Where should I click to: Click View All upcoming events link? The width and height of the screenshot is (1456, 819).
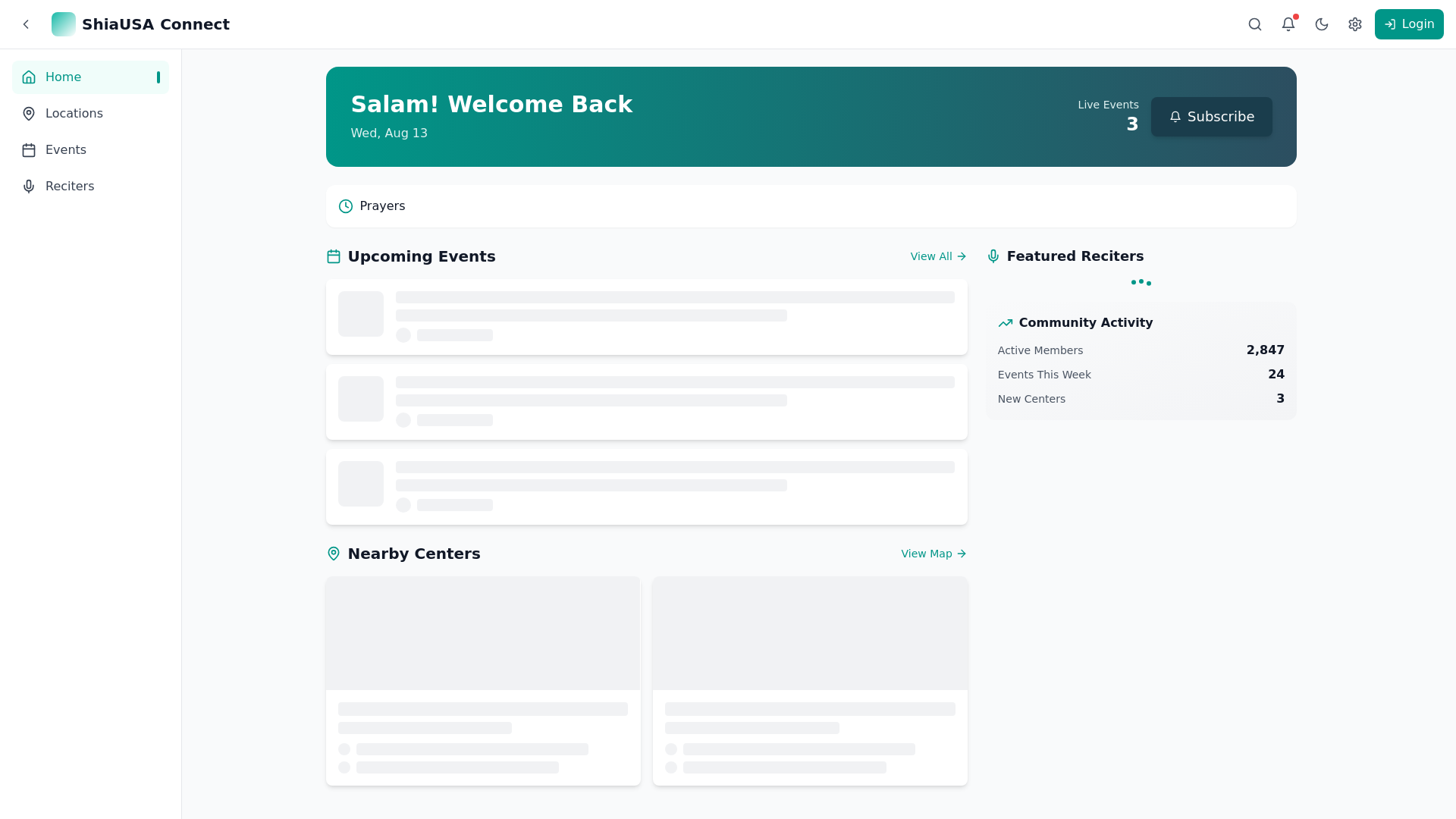coord(939,256)
